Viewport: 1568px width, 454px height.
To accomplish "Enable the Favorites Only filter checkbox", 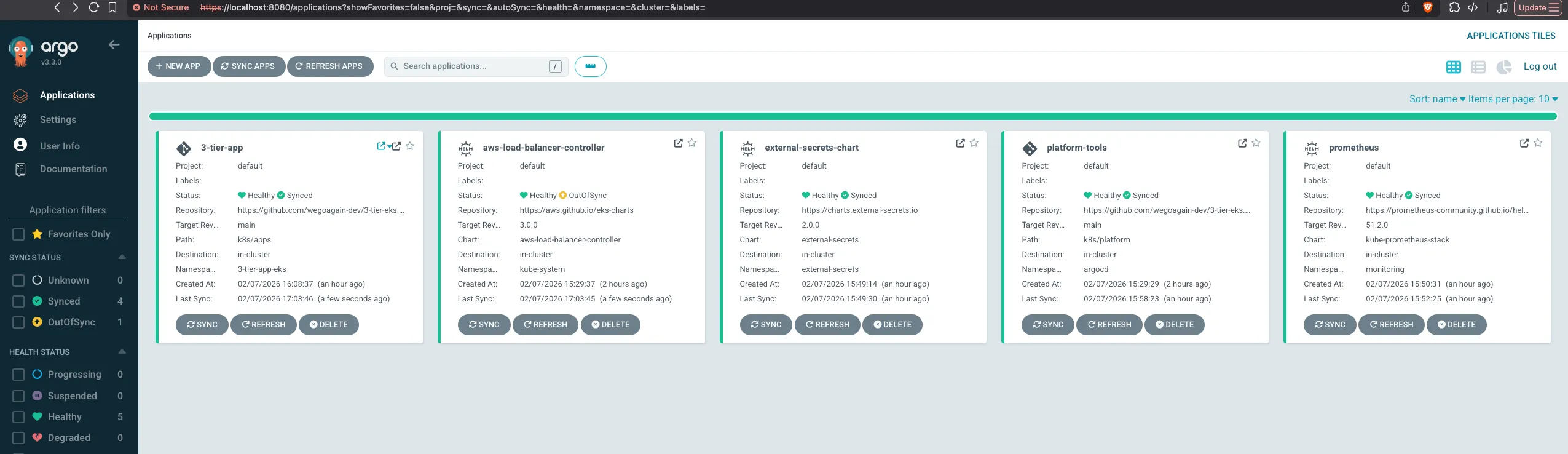I will tap(18, 234).
